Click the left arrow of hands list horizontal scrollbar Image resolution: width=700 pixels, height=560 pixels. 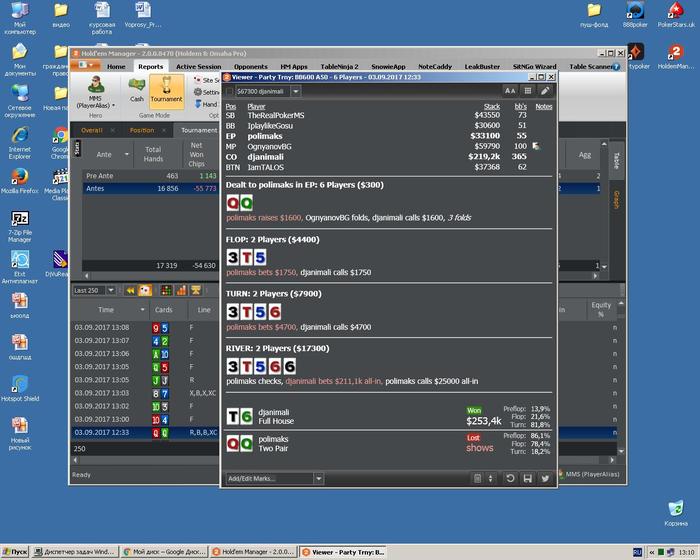(75, 460)
